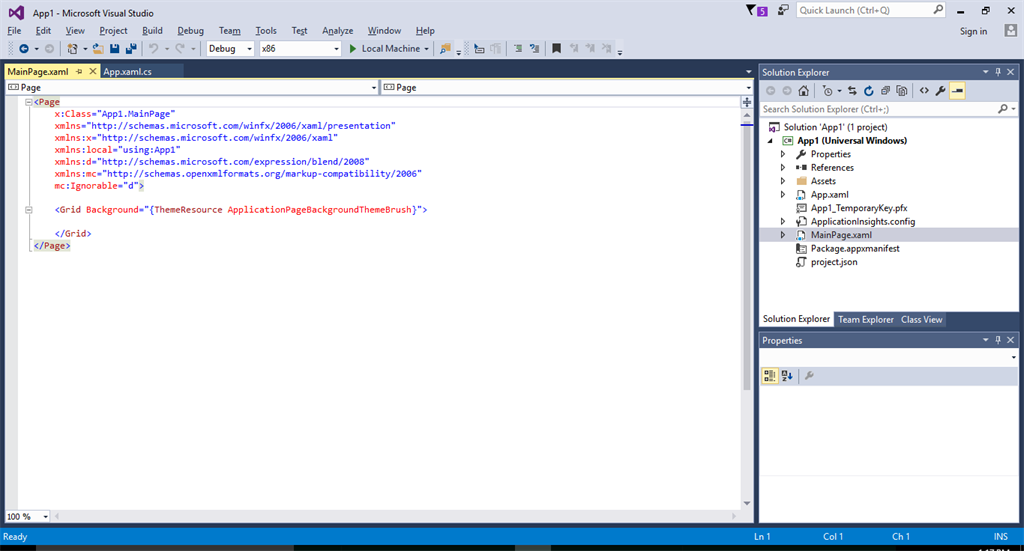
Task: Click the split editor button above the scrollbar
Action: pyautogui.click(x=747, y=102)
